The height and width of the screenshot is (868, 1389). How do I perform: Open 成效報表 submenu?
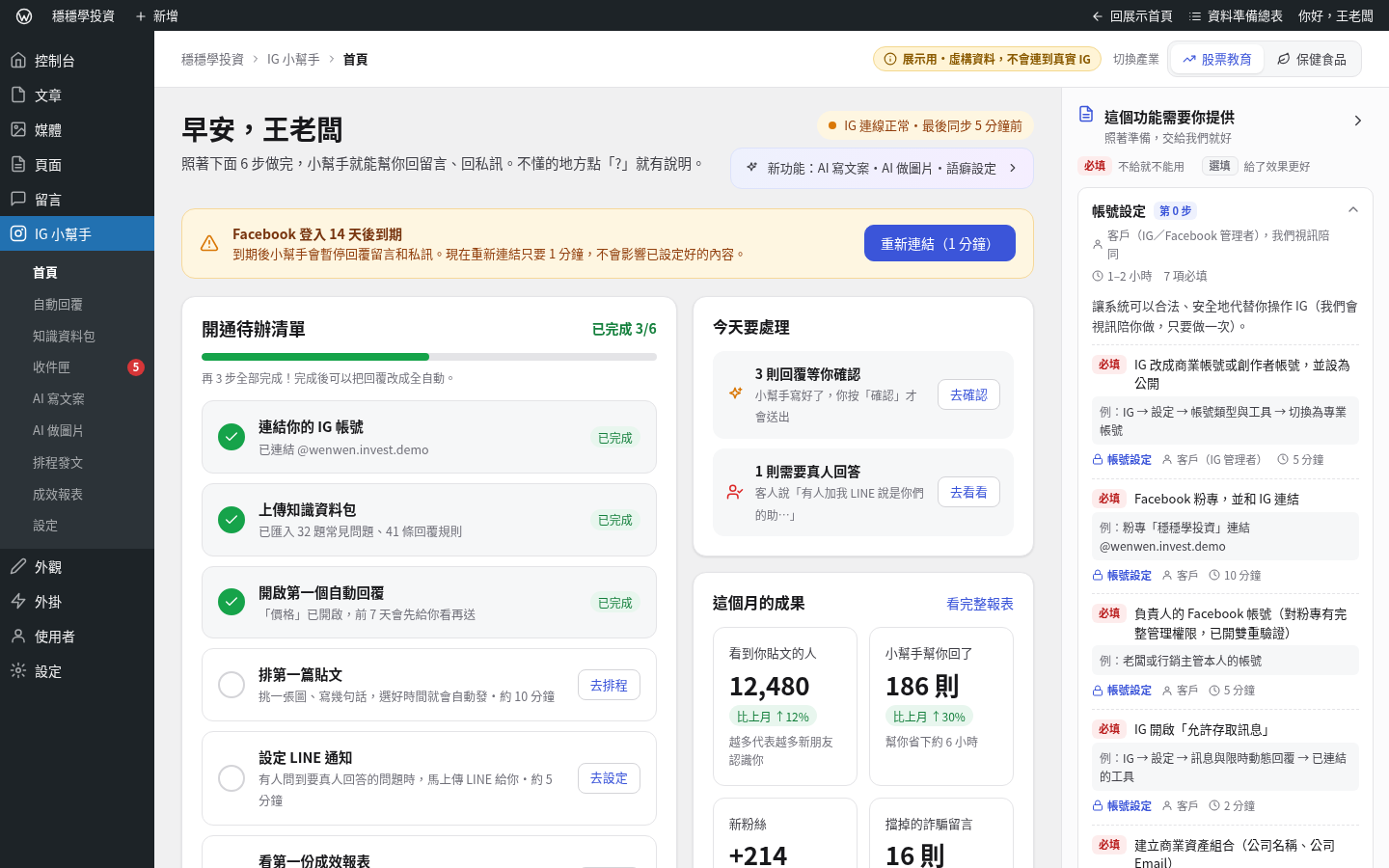pos(77,495)
